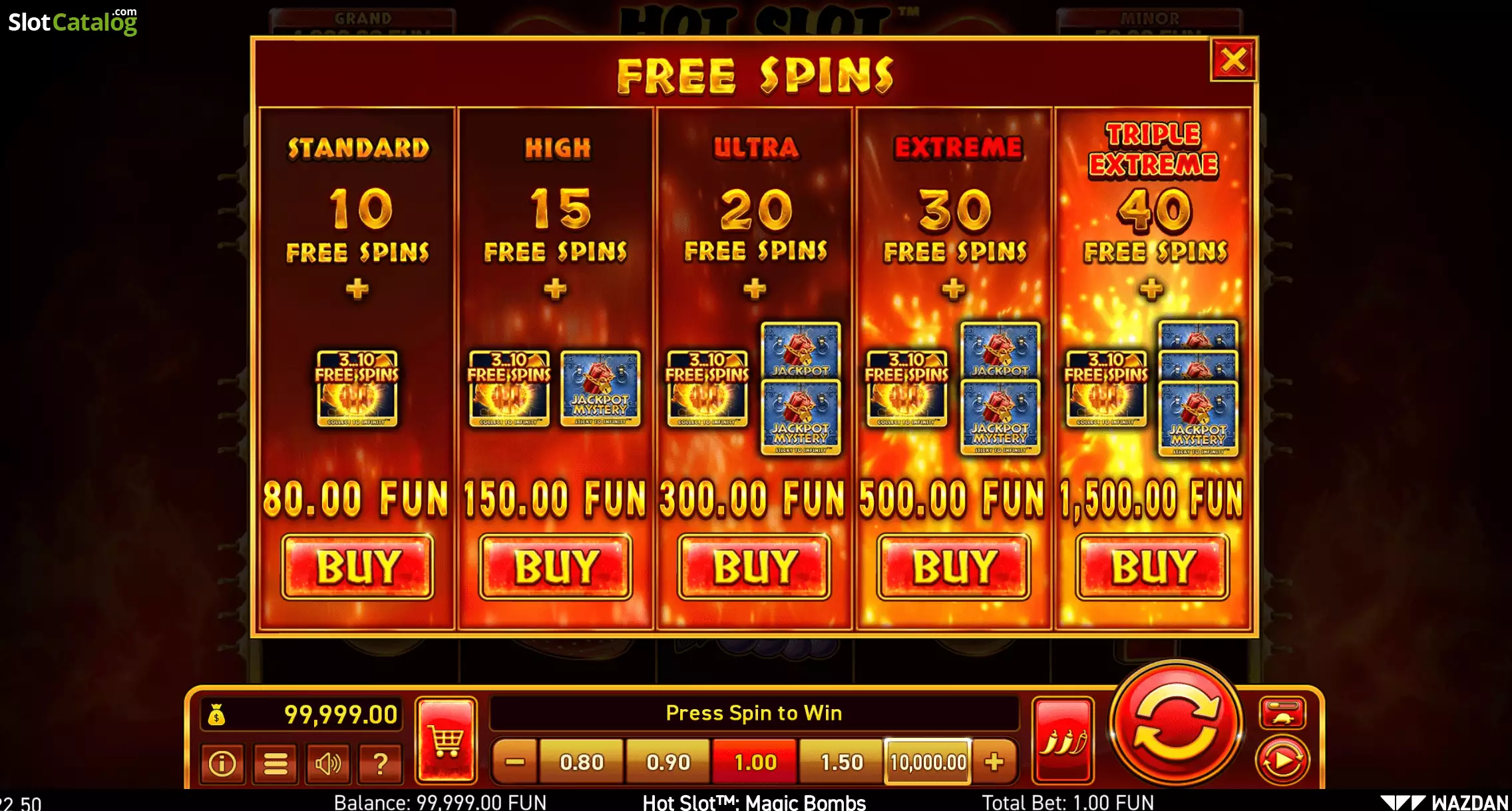Increase bet with the plus button

pos(994,762)
